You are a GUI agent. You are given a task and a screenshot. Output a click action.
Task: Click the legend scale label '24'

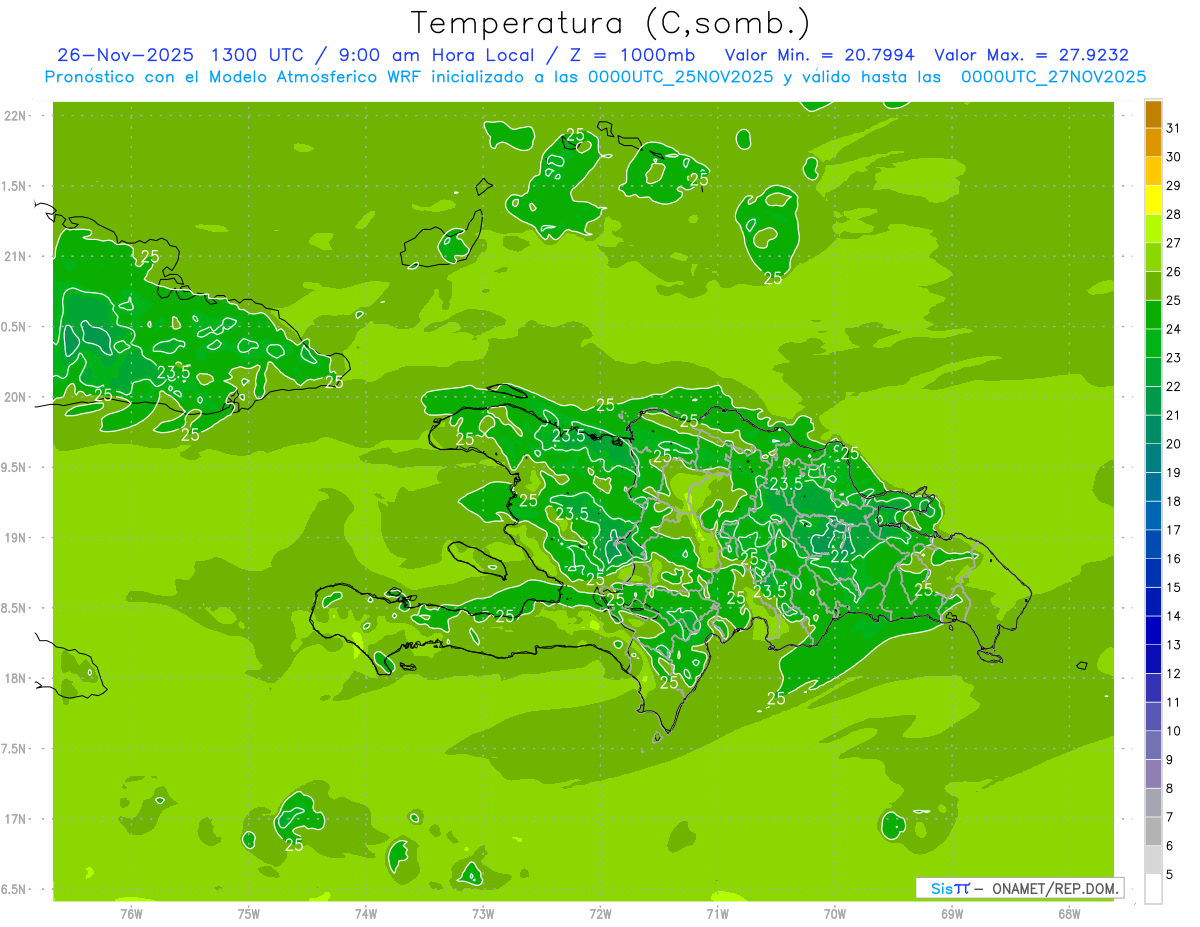point(1174,329)
